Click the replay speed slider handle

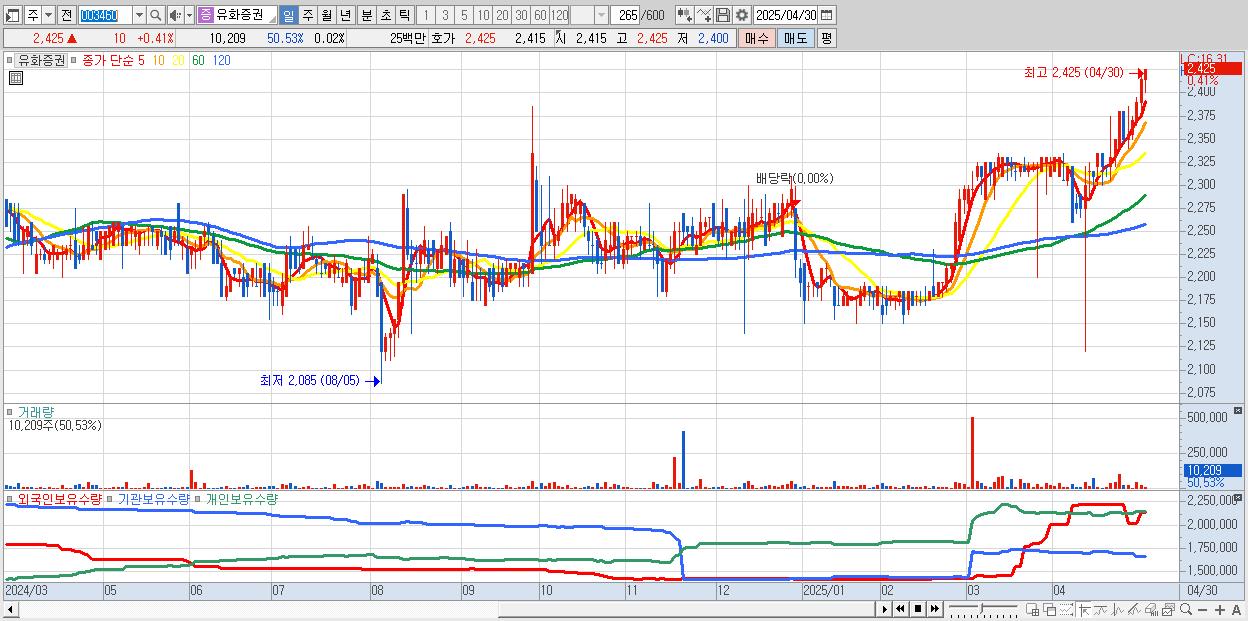(x=982, y=608)
